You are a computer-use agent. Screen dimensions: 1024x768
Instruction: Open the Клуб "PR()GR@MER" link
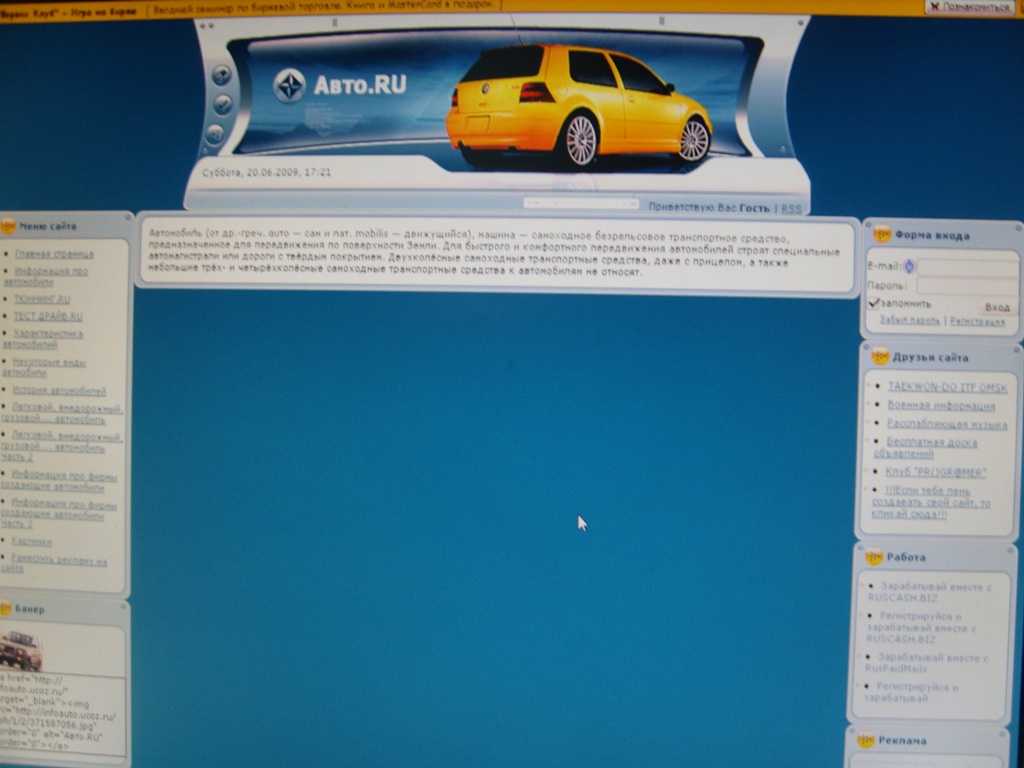click(936, 472)
